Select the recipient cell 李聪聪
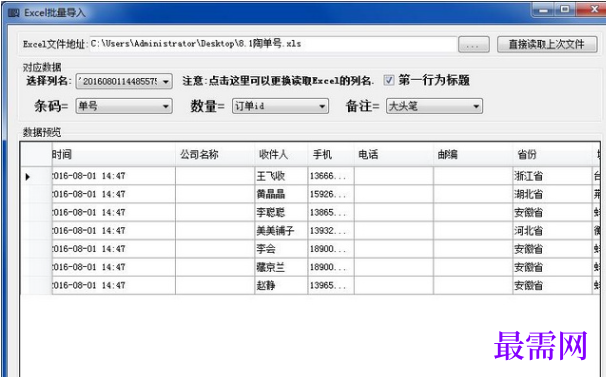This screenshot has height=377, width=606. (x=281, y=212)
